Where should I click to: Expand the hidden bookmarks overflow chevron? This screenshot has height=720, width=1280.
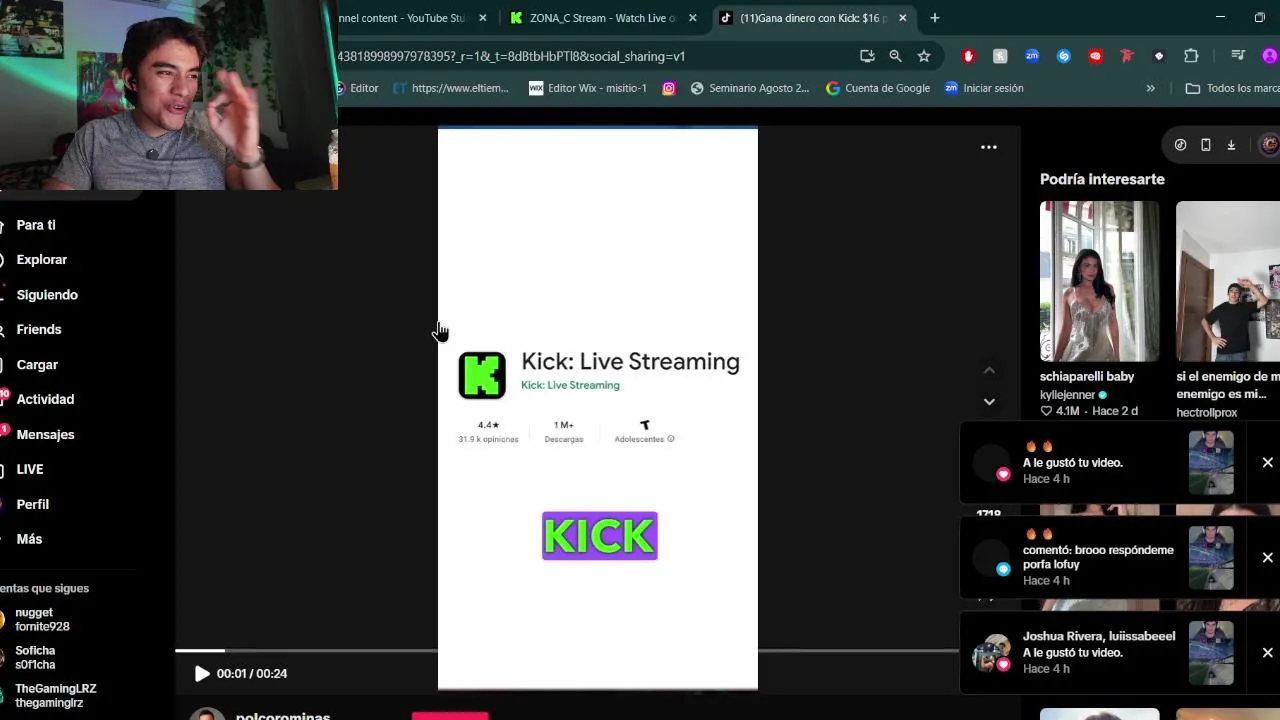pyautogui.click(x=1150, y=88)
